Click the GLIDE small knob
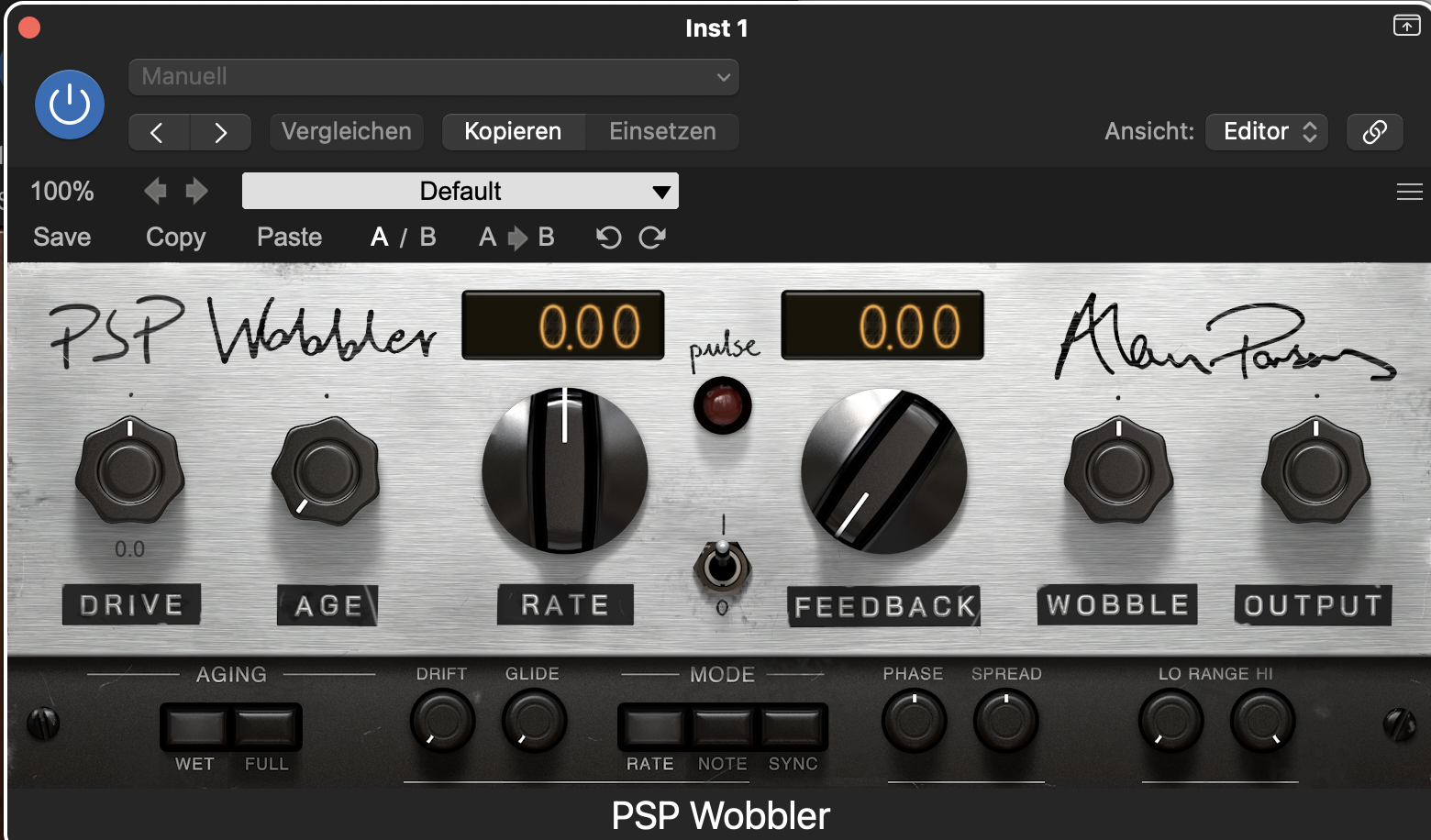The image size is (1431, 840). pyautogui.click(x=534, y=720)
